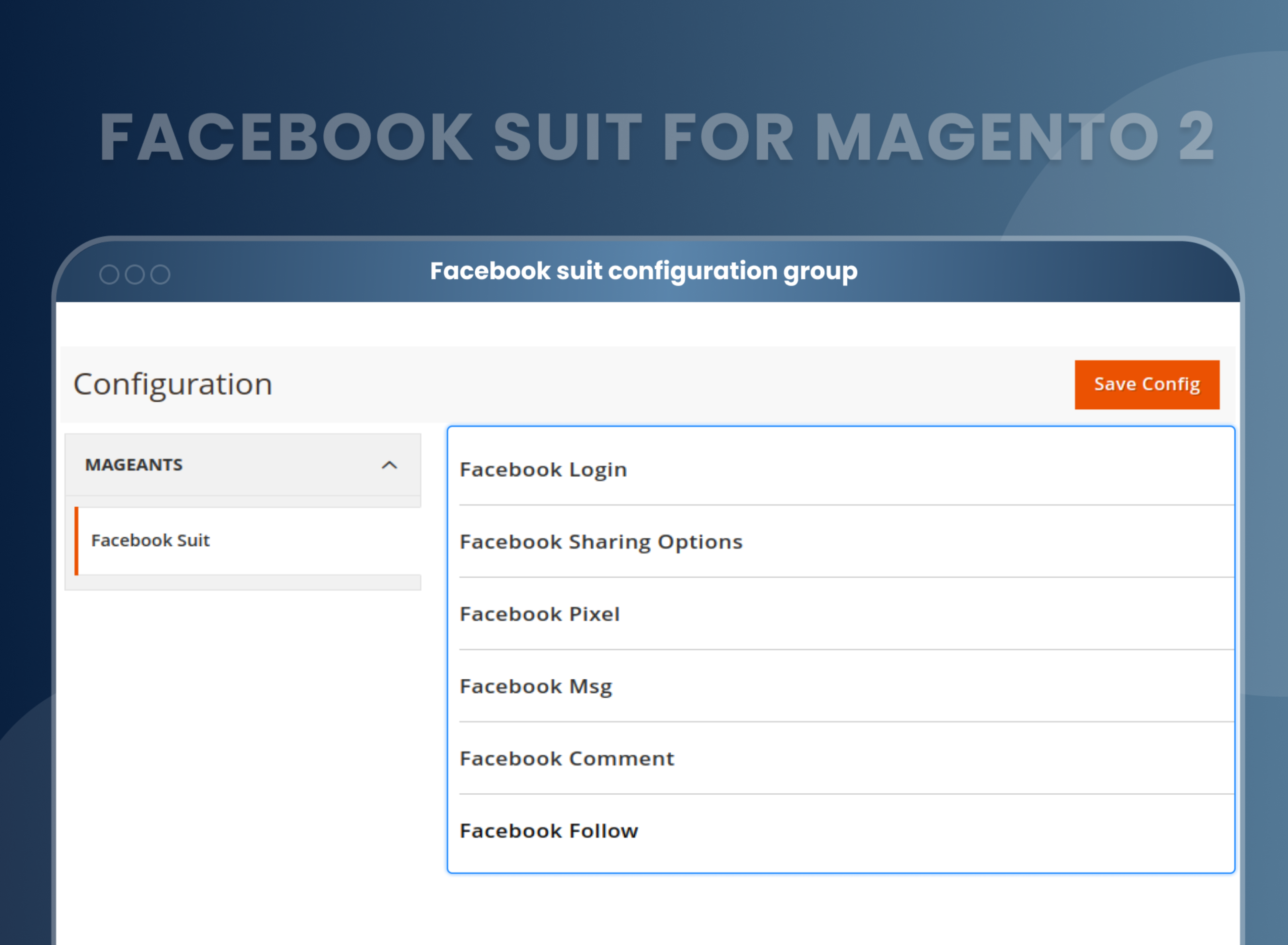Click the Save Config button
The height and width of the screenshot is (945, 1288).
point(1146,384)
